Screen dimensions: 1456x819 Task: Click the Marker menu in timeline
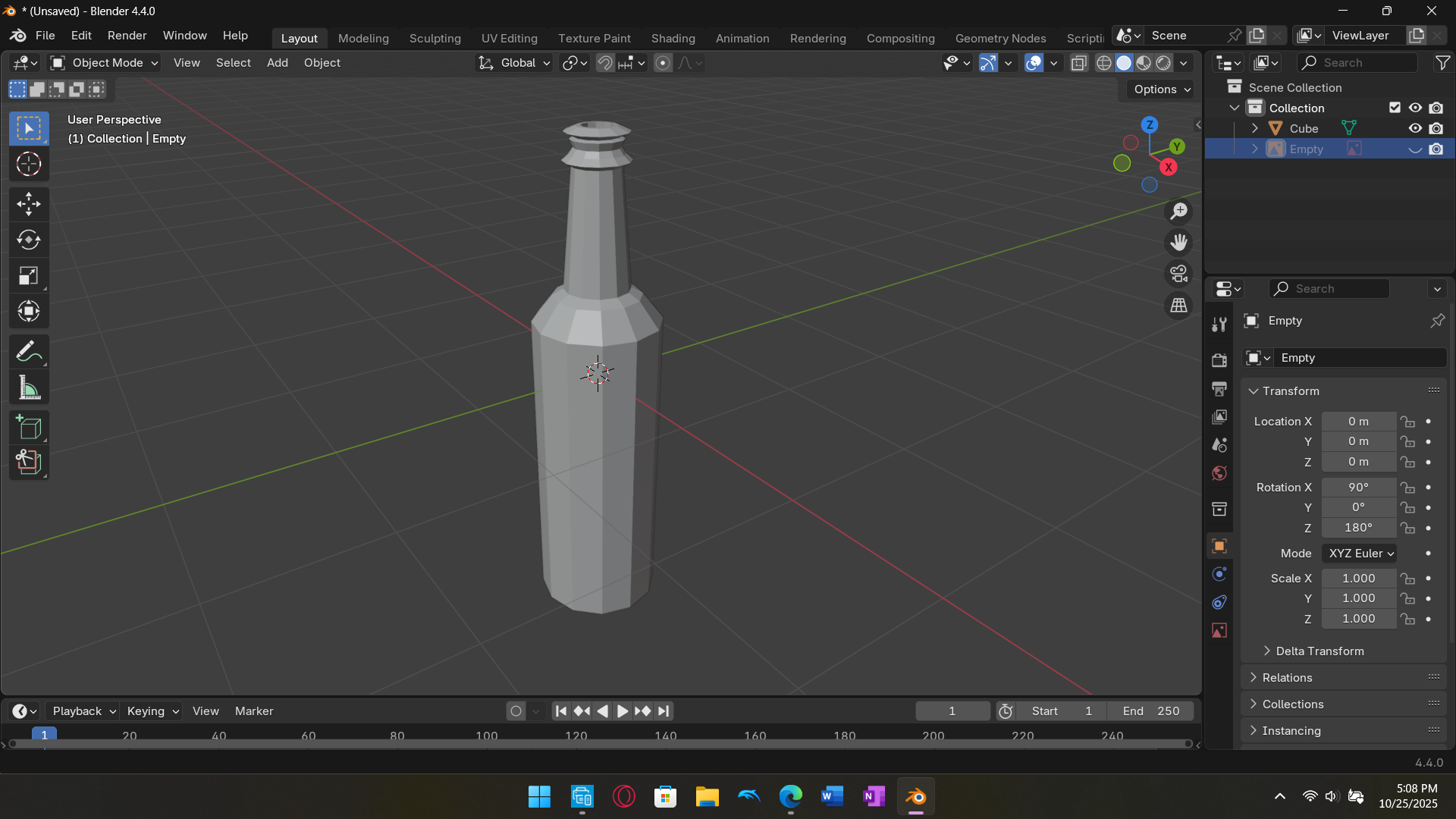coord(254,711)
